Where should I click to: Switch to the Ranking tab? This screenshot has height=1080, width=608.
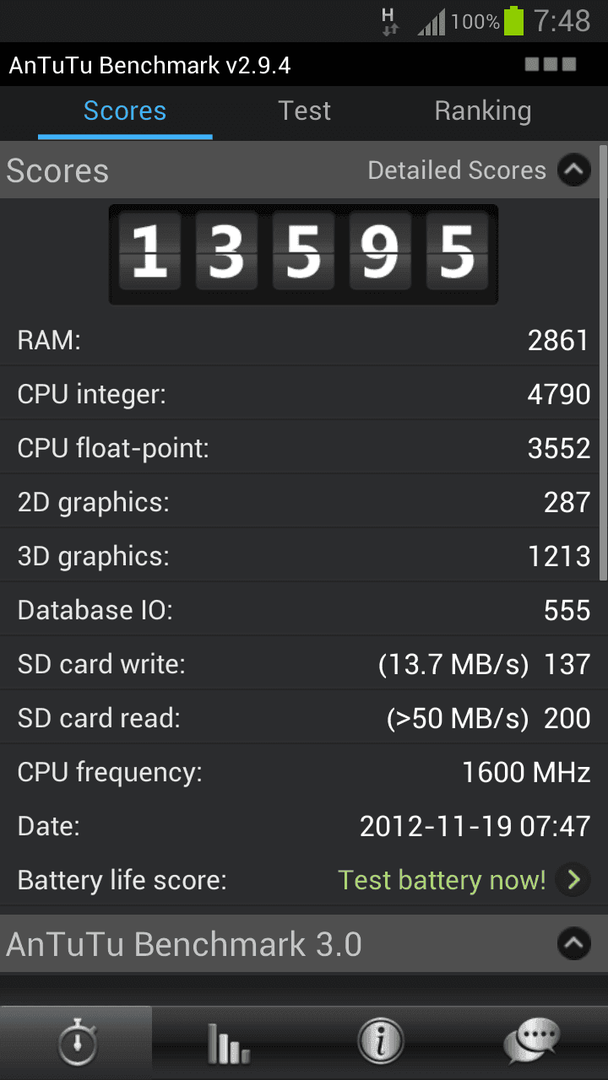point(483,111)
